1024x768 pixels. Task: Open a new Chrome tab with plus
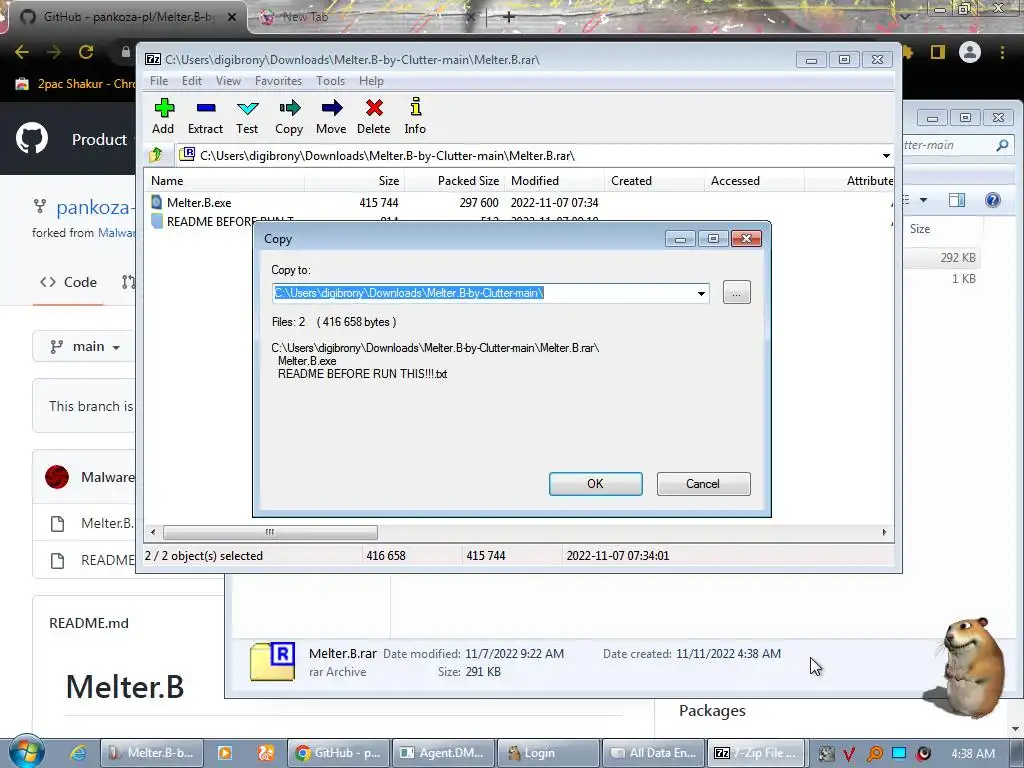(509, 17)
